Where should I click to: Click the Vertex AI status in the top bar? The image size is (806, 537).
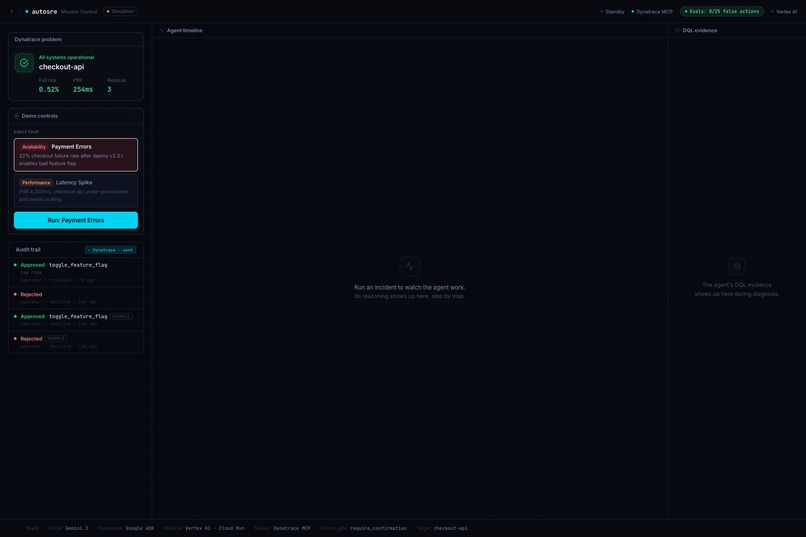(784, 12)
